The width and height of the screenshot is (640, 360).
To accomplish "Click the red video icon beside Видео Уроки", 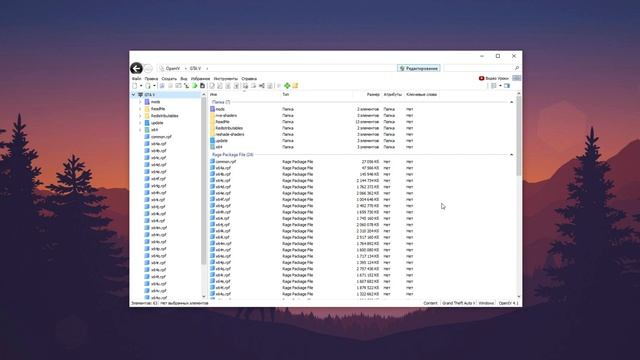I will 481,78.
